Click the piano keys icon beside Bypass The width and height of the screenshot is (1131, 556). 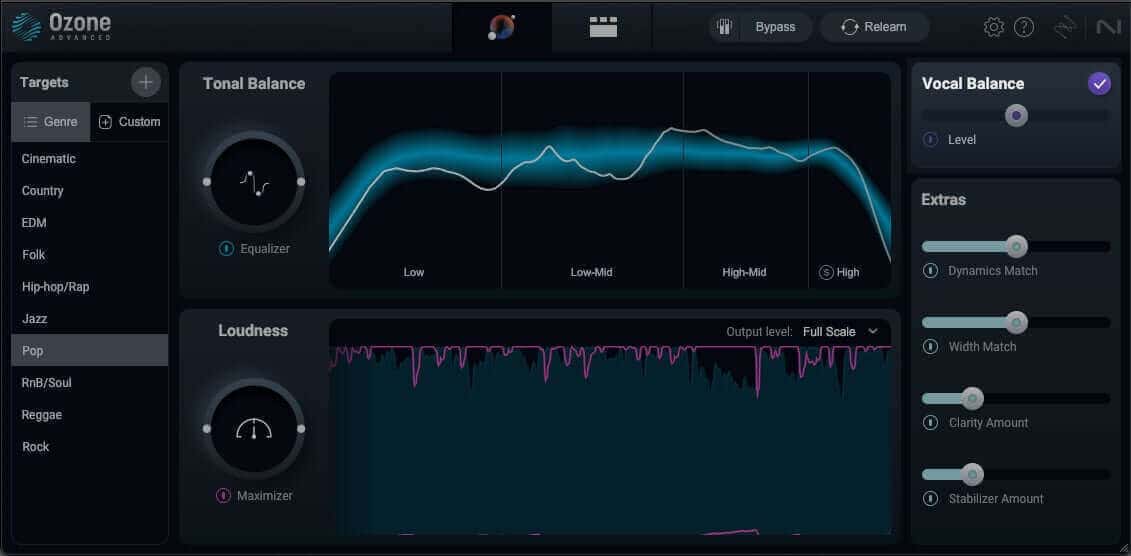click(724, 27)
